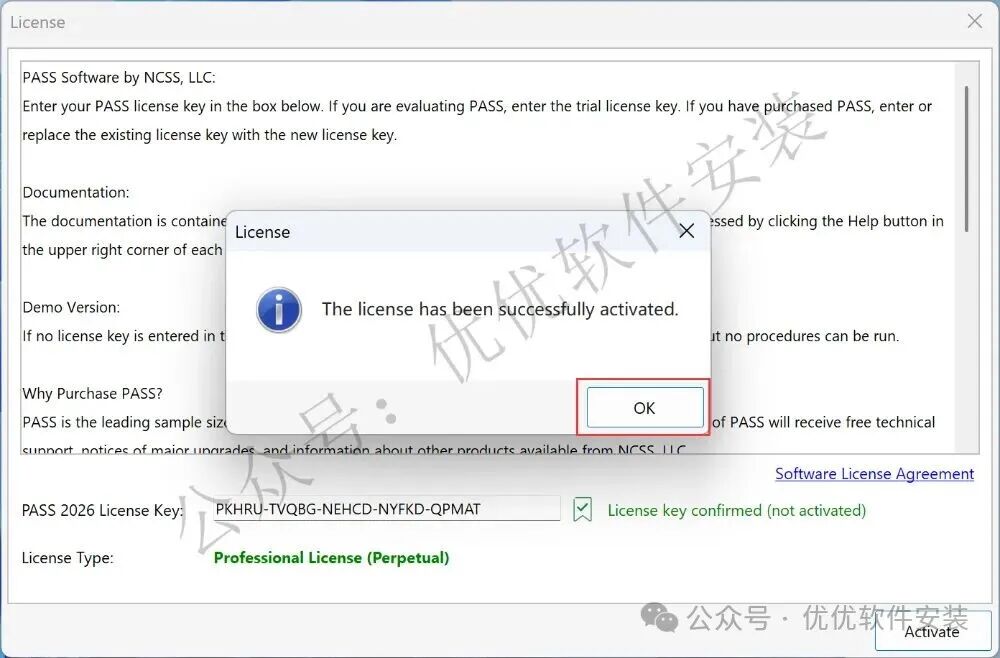The width and height of the screenshot is (1000, 658).
Task: Click the WeChat logo in the watermark
Action: [659, 617]
